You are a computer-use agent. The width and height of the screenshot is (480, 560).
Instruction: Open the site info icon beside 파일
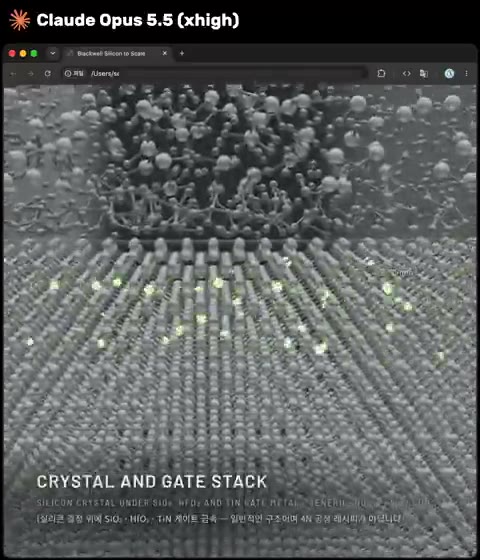pos(68,74)
